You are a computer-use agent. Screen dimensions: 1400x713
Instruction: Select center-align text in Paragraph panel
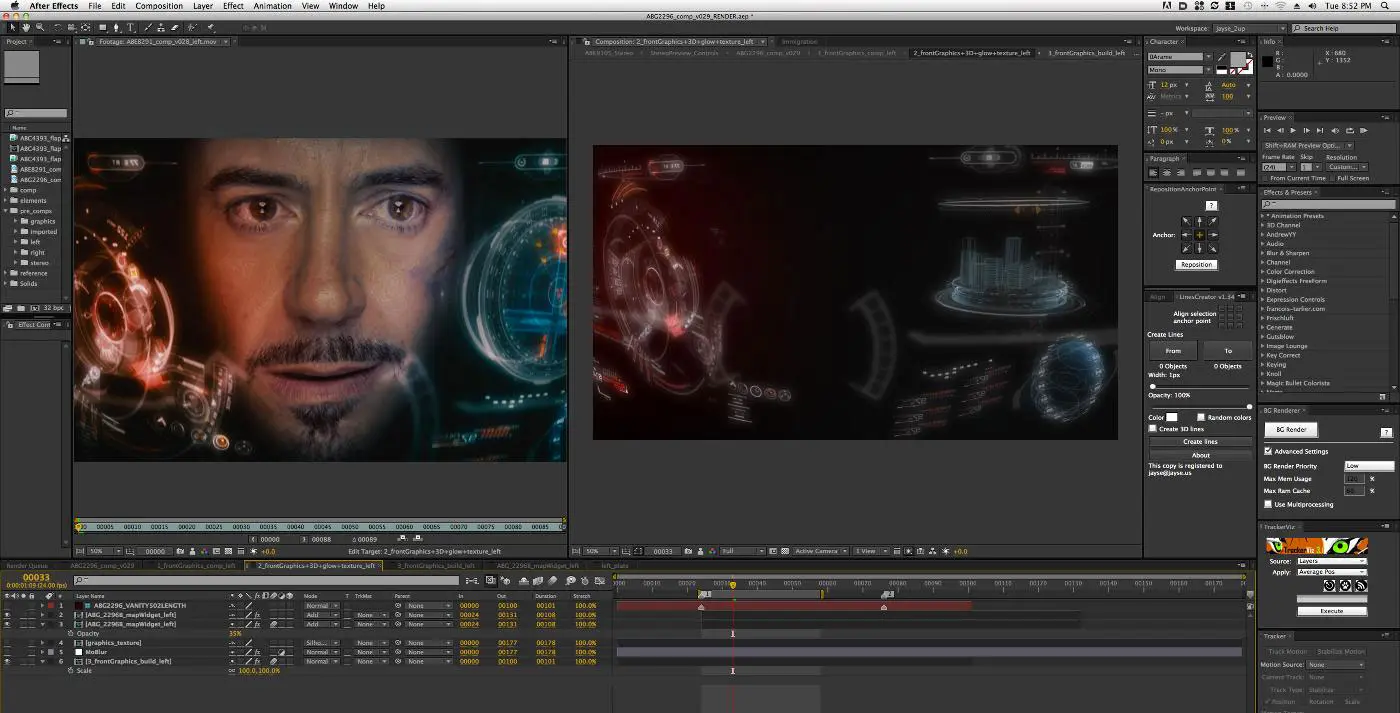tap(1165, 173)
